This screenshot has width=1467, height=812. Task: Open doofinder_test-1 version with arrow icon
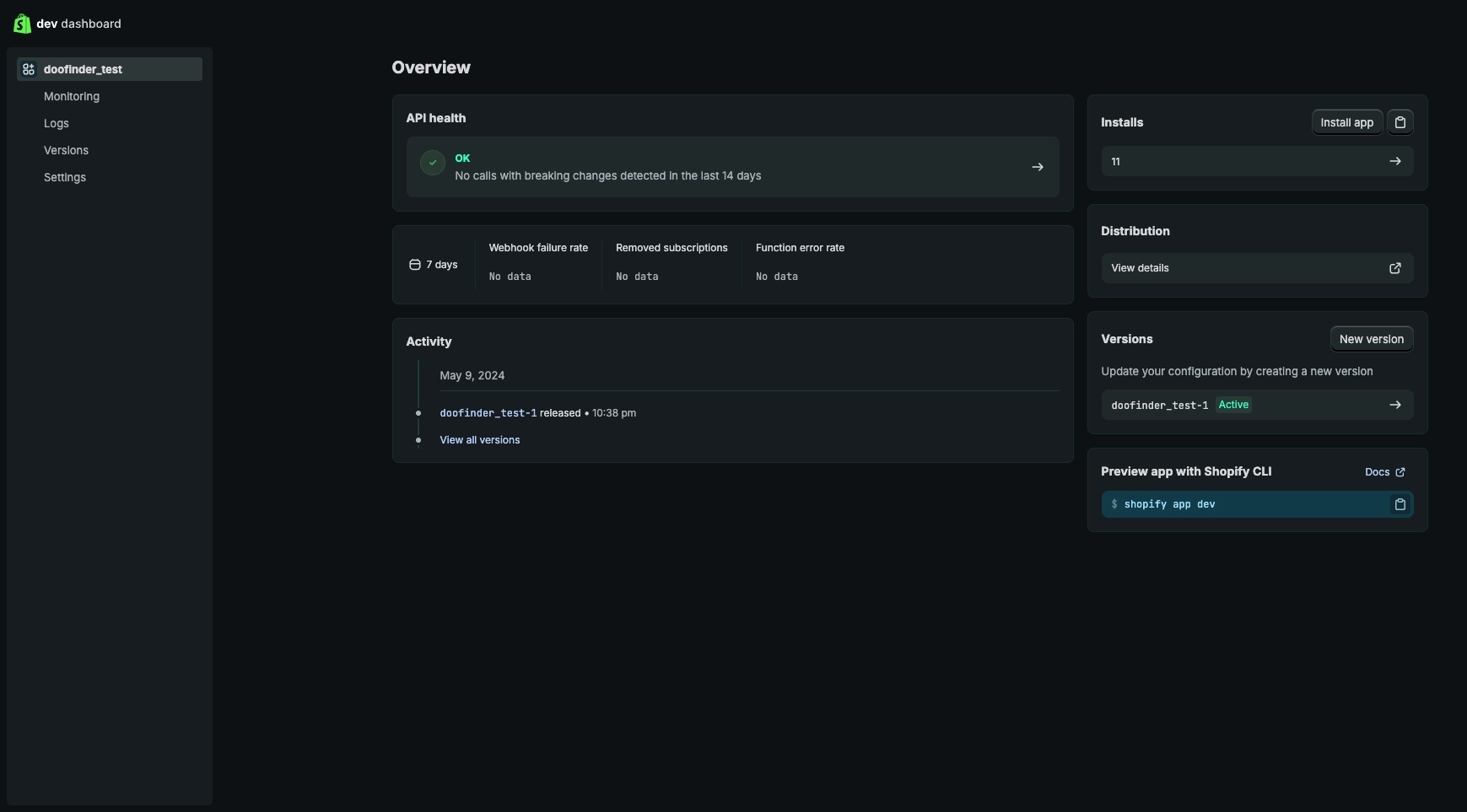[x=1395, y=405]
